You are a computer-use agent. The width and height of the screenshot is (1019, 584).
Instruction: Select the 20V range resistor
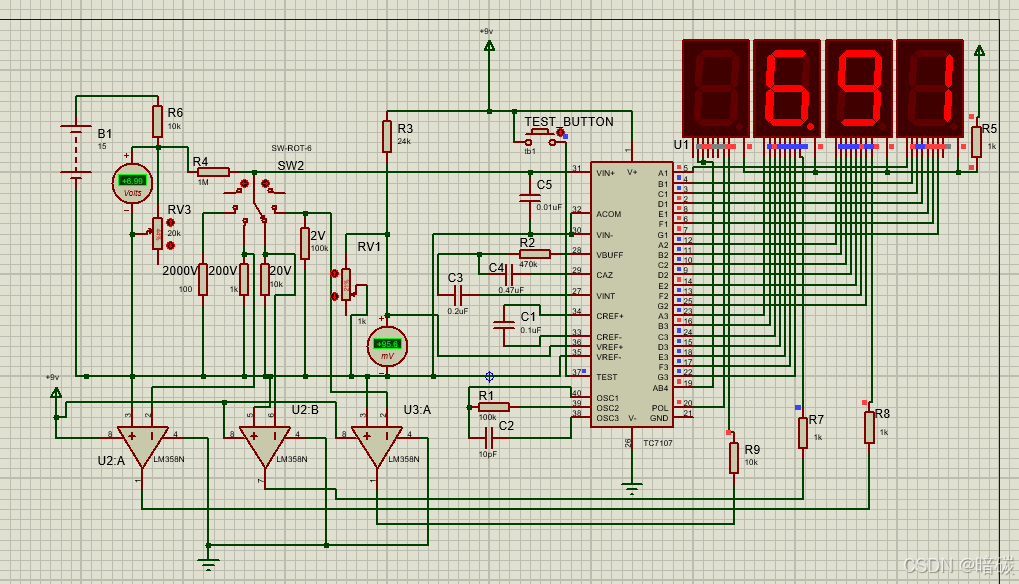point(264,279)
